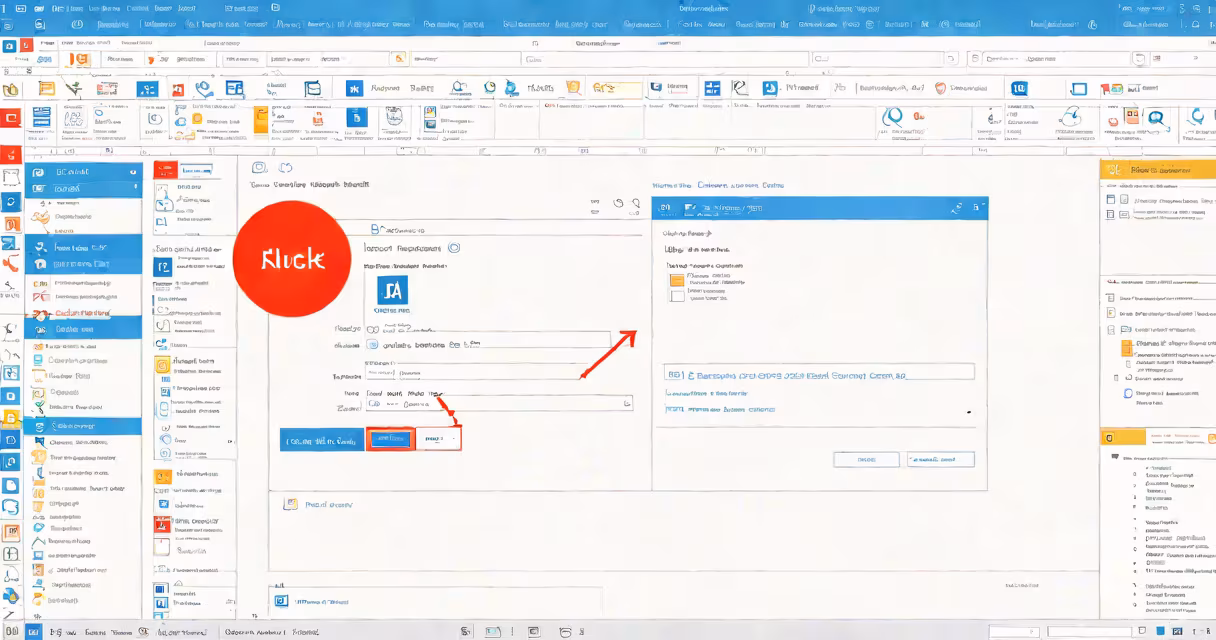Click the blue icon at the status bar's left end

(32, 632)
